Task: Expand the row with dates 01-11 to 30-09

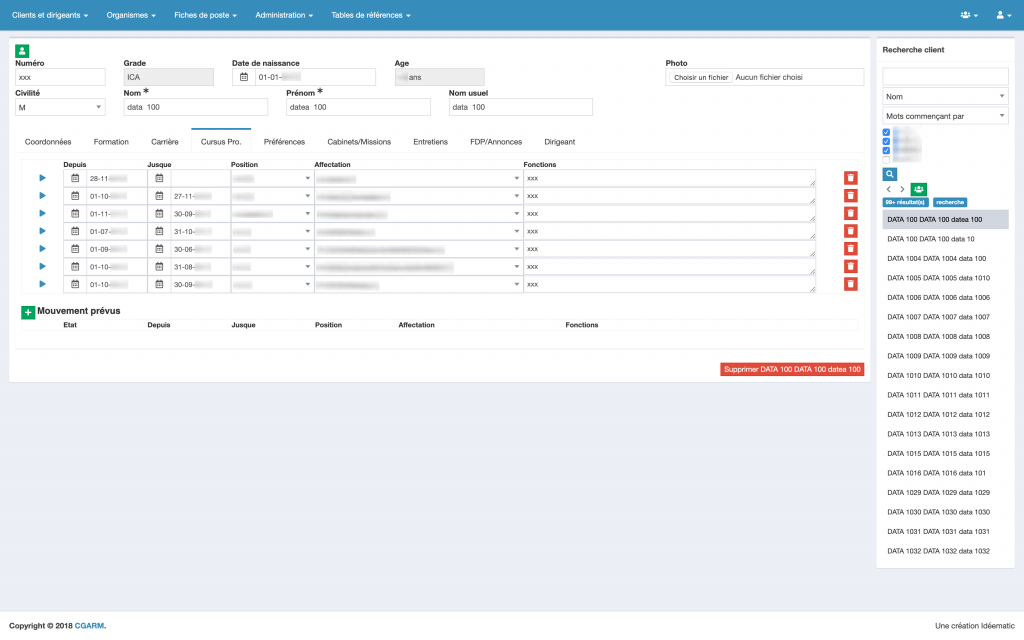Action: [x=42, y=214]
